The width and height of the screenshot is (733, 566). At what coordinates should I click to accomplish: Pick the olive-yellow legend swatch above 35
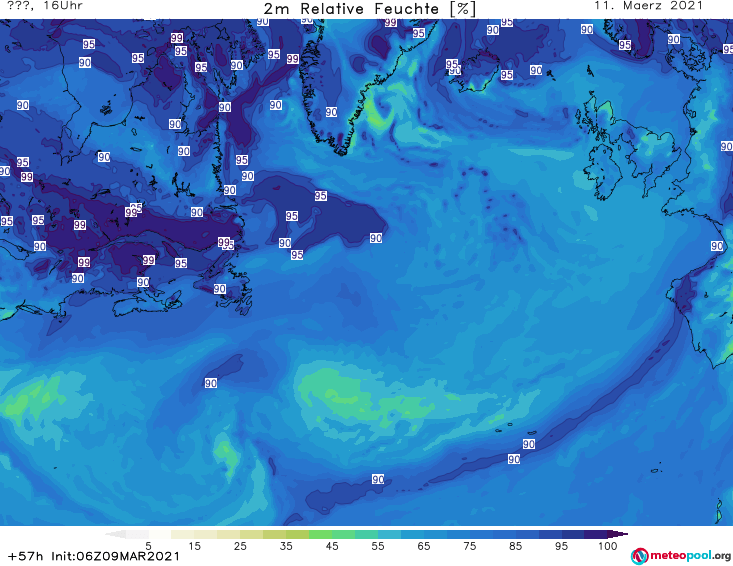tap(274, 534)
